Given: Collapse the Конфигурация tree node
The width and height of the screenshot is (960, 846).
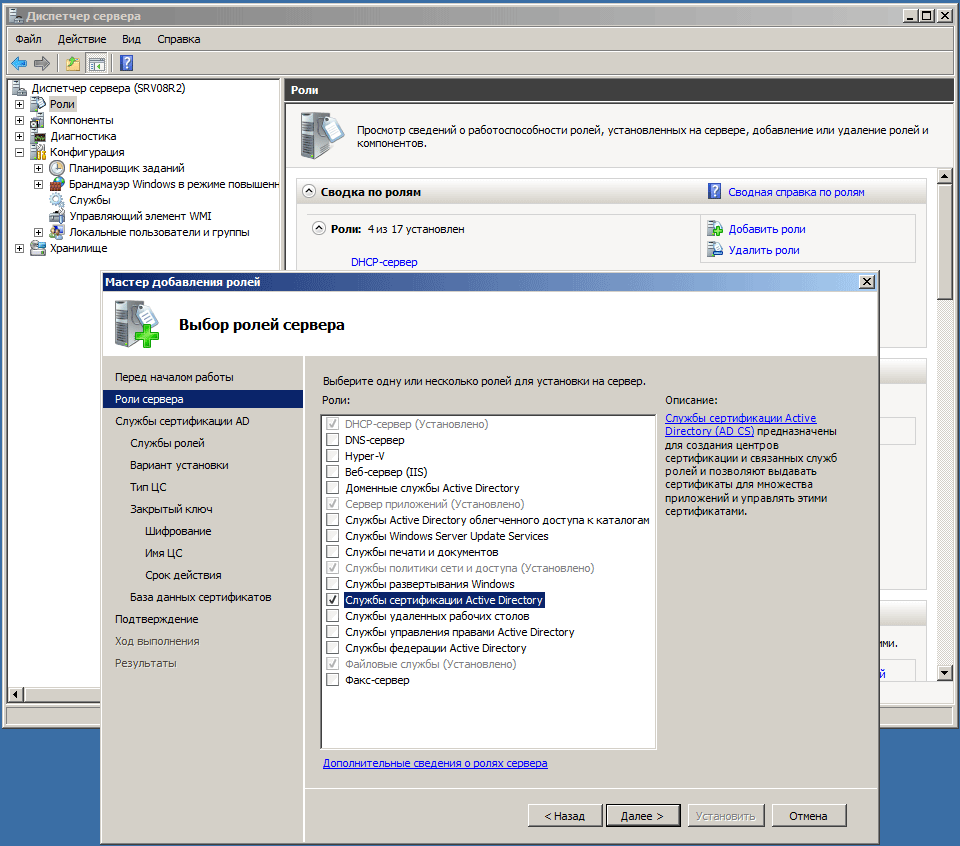Looking at the screenshot, I should point(19,152).
